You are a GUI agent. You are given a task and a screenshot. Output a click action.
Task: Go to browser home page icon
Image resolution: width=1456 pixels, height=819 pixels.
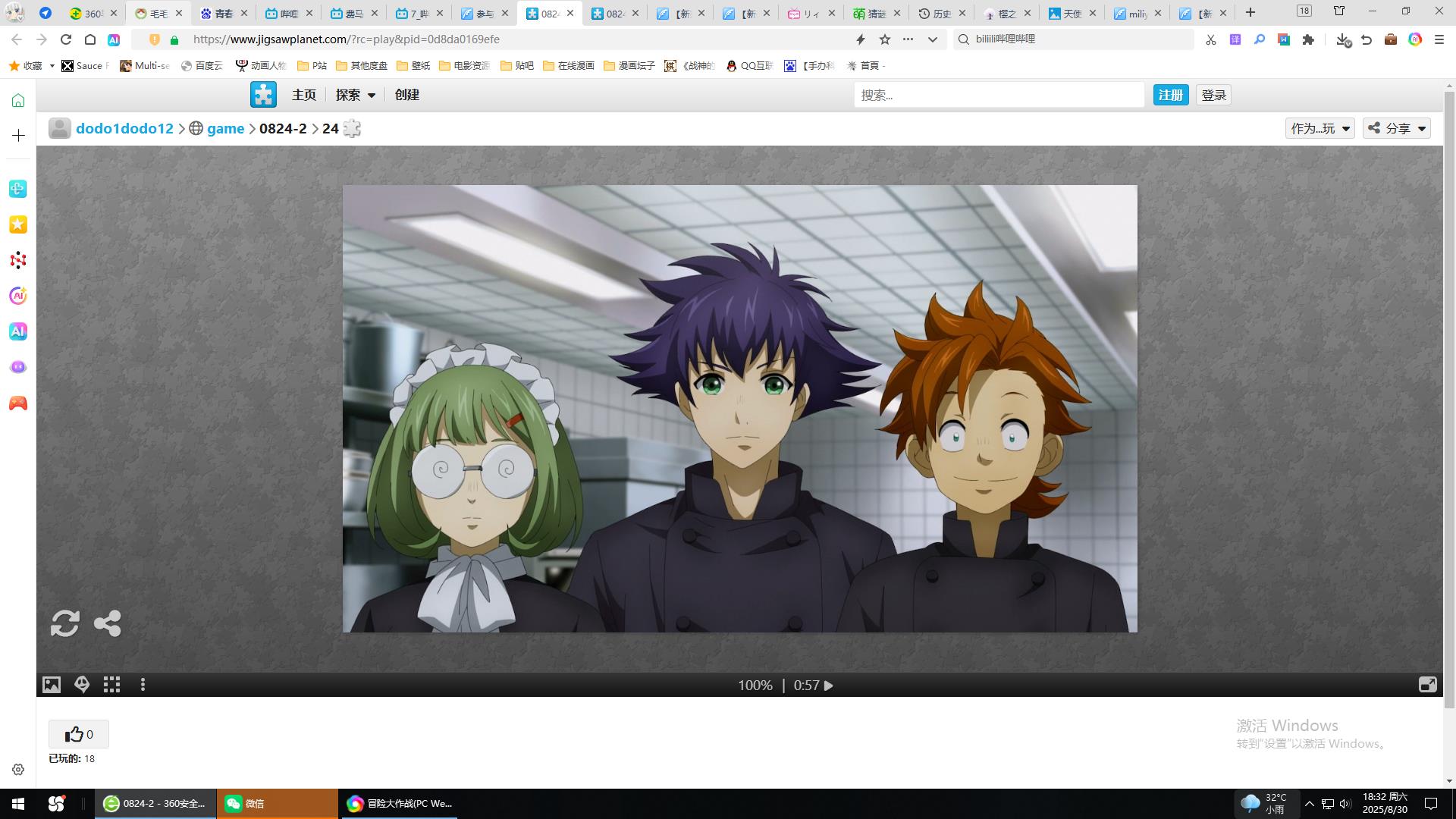point(90,39)
